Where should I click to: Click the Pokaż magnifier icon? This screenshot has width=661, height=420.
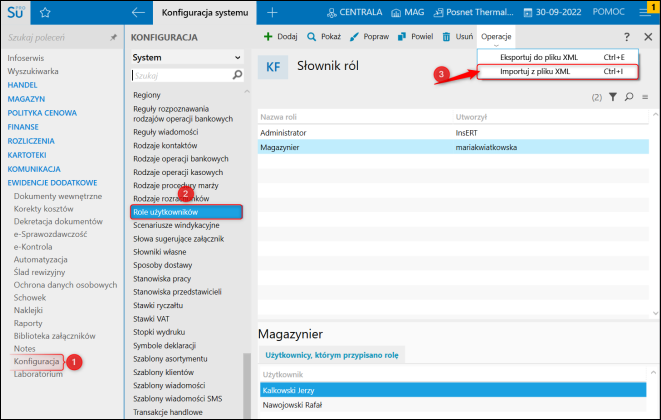pyautogui.click(x=312, y=37)
